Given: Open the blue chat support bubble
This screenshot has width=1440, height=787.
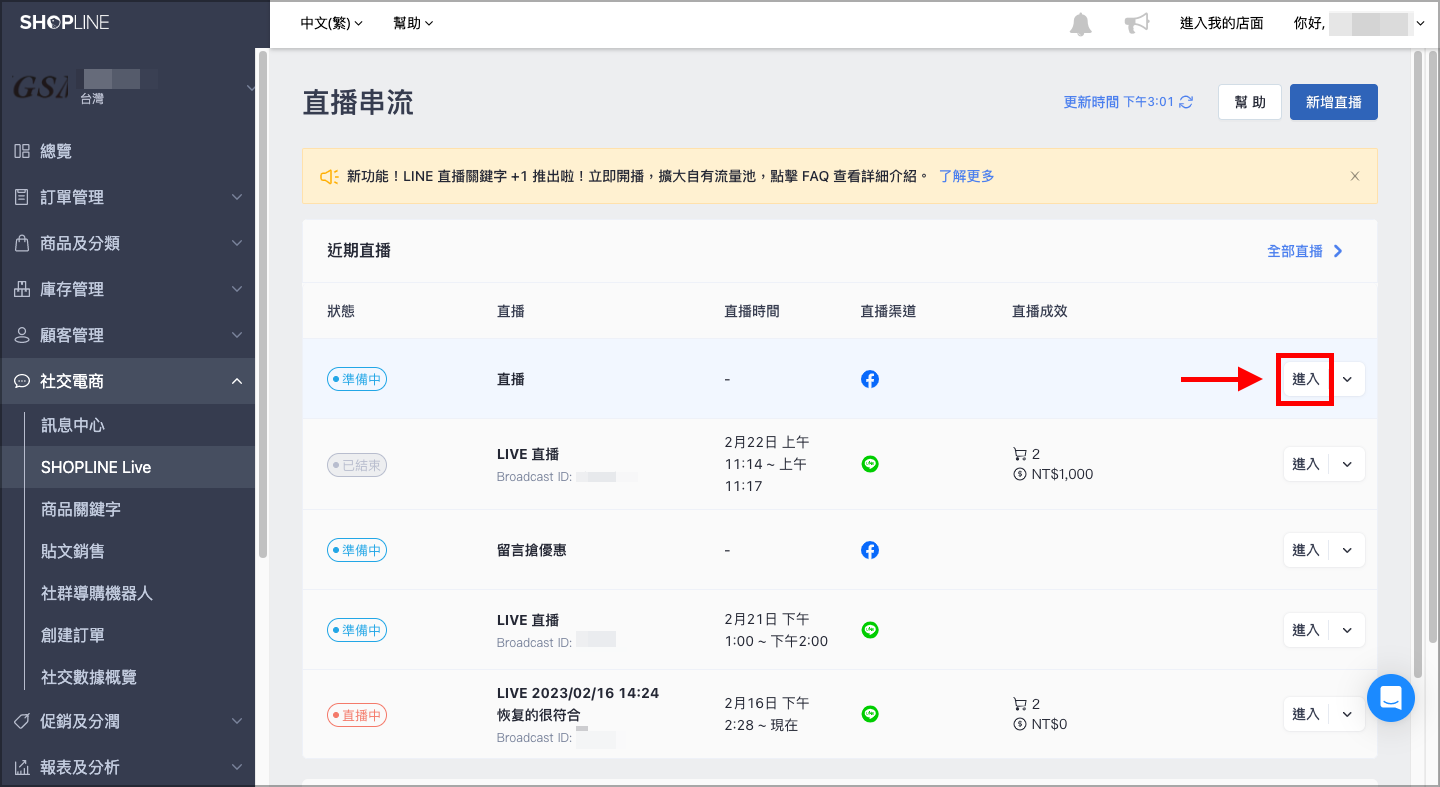Looking at the screenshot, I should (x=1391, y=698).
